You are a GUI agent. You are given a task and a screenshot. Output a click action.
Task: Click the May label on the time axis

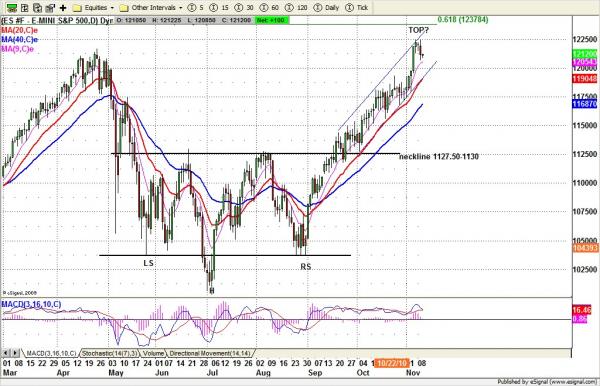point(116,373)
